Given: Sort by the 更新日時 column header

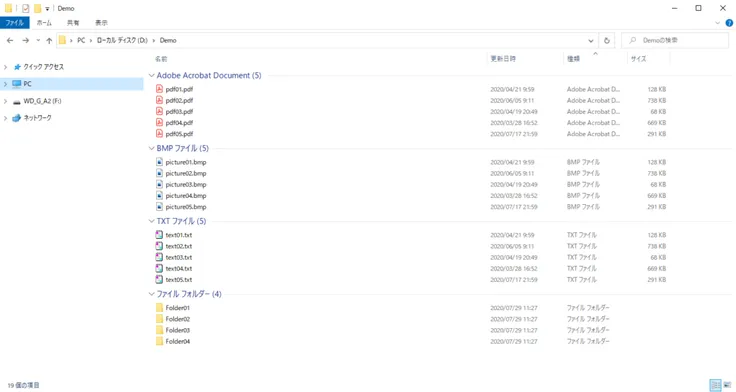Looking at the screenshot, I should (503, 59).
